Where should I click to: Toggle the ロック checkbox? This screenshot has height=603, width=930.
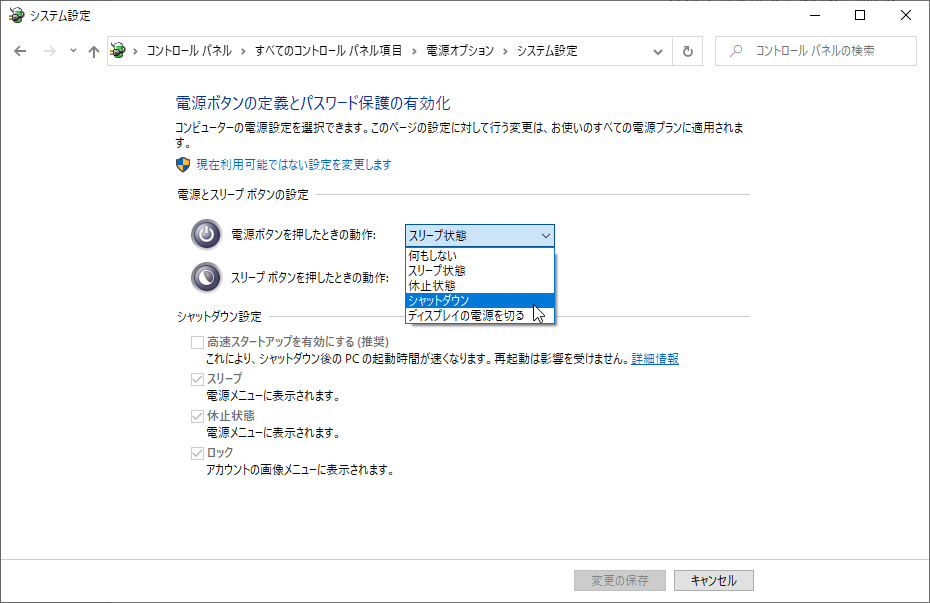pos(198,453)
